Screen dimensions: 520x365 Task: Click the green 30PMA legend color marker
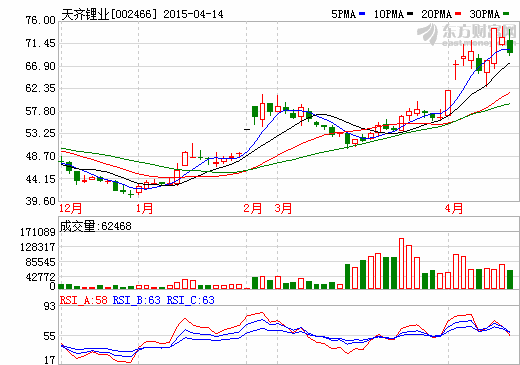[x=506, y=14]
